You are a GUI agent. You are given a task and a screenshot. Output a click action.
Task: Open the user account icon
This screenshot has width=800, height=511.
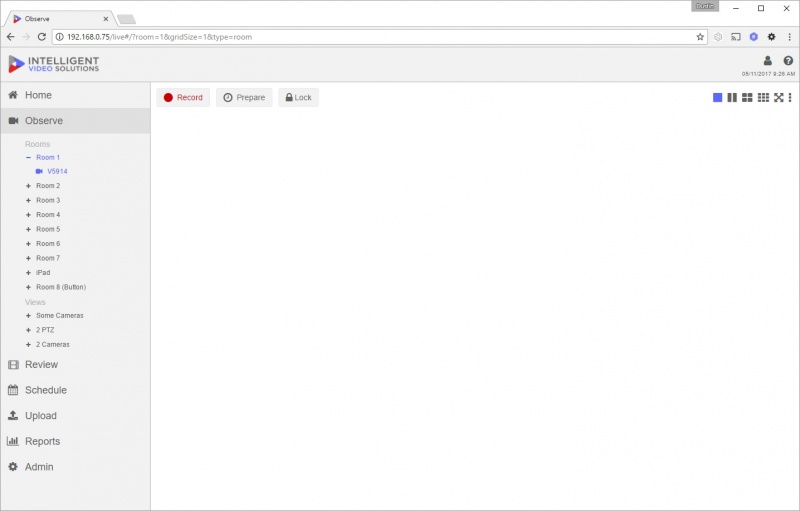pos(767,61)
